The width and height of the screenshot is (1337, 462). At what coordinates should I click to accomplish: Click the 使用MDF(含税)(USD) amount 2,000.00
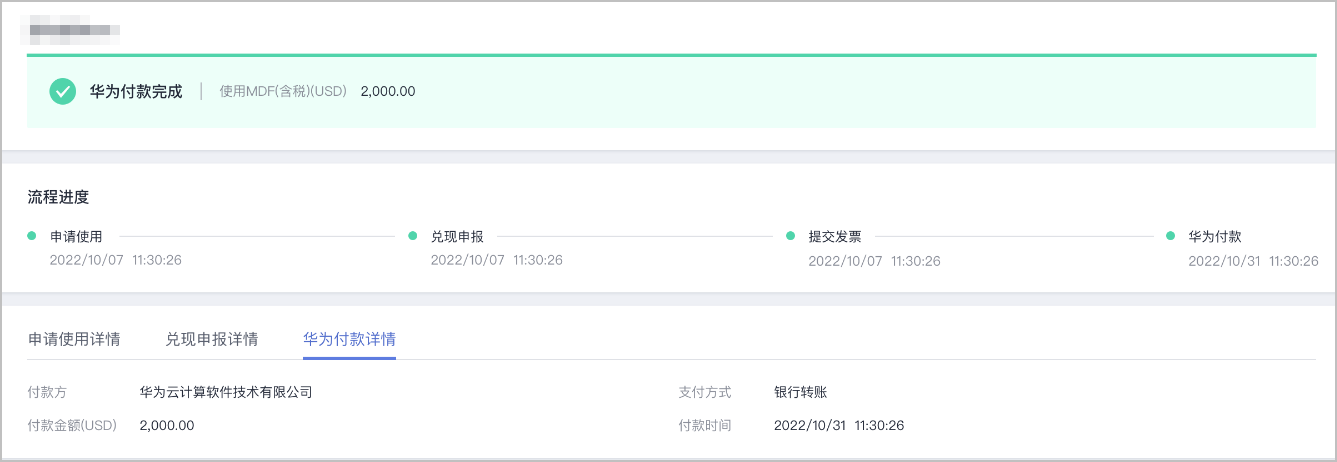pos(388,91)
